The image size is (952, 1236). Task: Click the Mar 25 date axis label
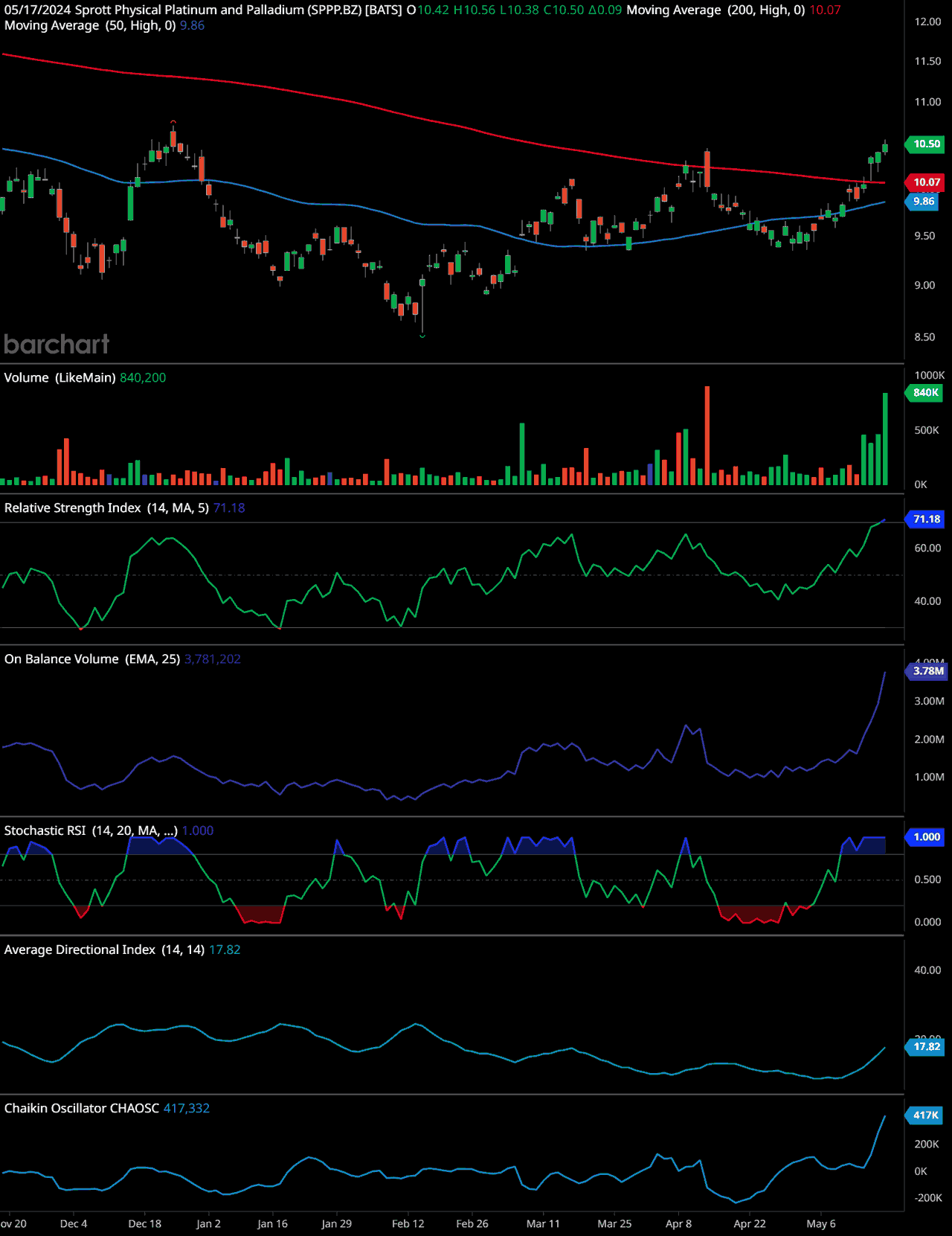[614, 1223]
